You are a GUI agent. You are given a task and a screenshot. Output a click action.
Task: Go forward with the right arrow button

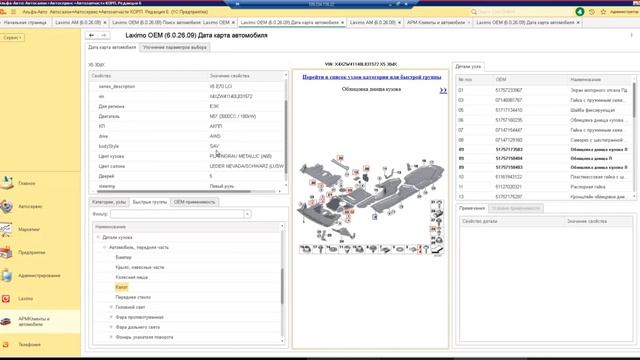pos(104,36)
